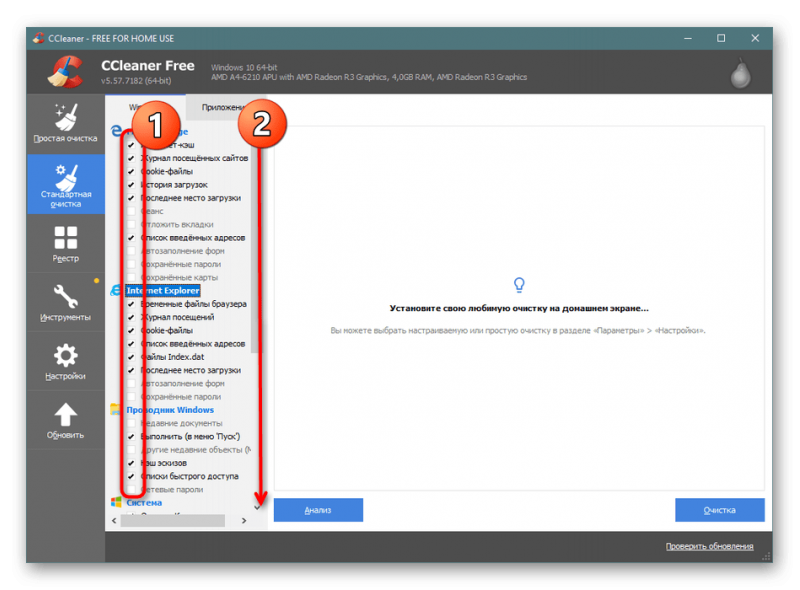Click the pear icon in the header
Image resolution: width=800 pixels, height=590 pixels.
pyautogui.click(x=740, y=73)
